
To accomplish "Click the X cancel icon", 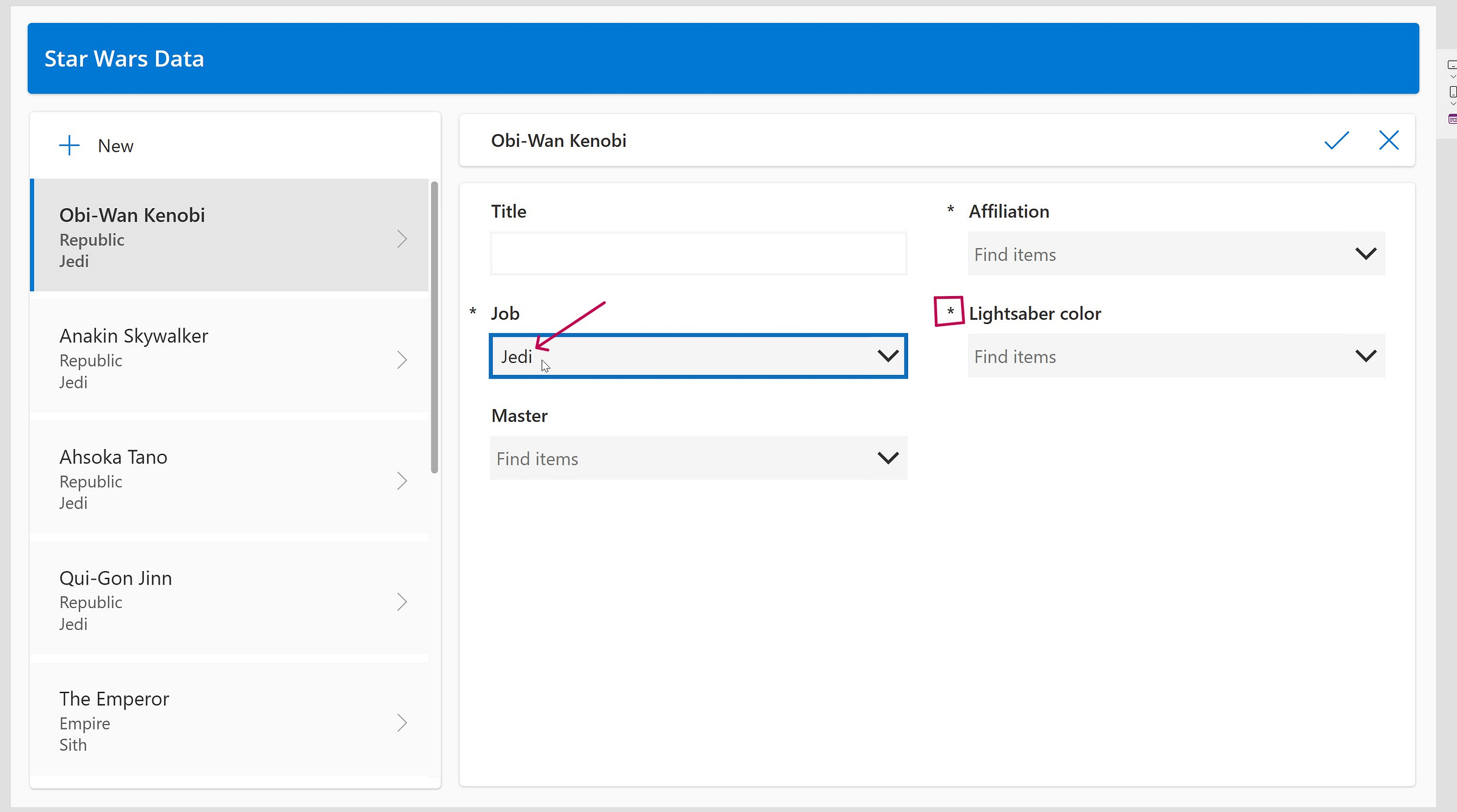I will (x=1388, y=140).
